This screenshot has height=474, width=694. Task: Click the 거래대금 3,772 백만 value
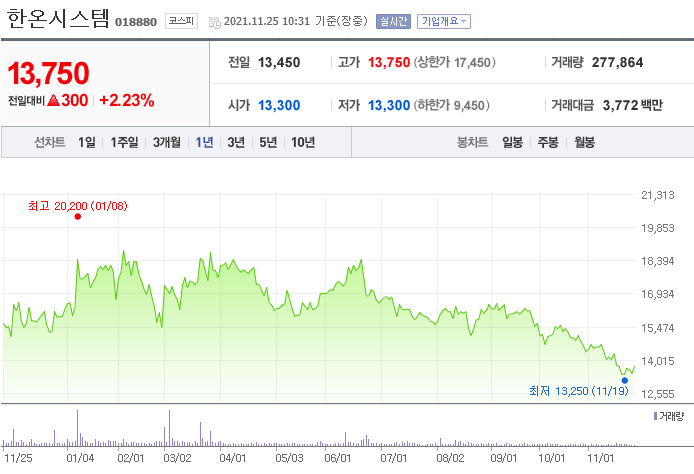click(632, 105)
